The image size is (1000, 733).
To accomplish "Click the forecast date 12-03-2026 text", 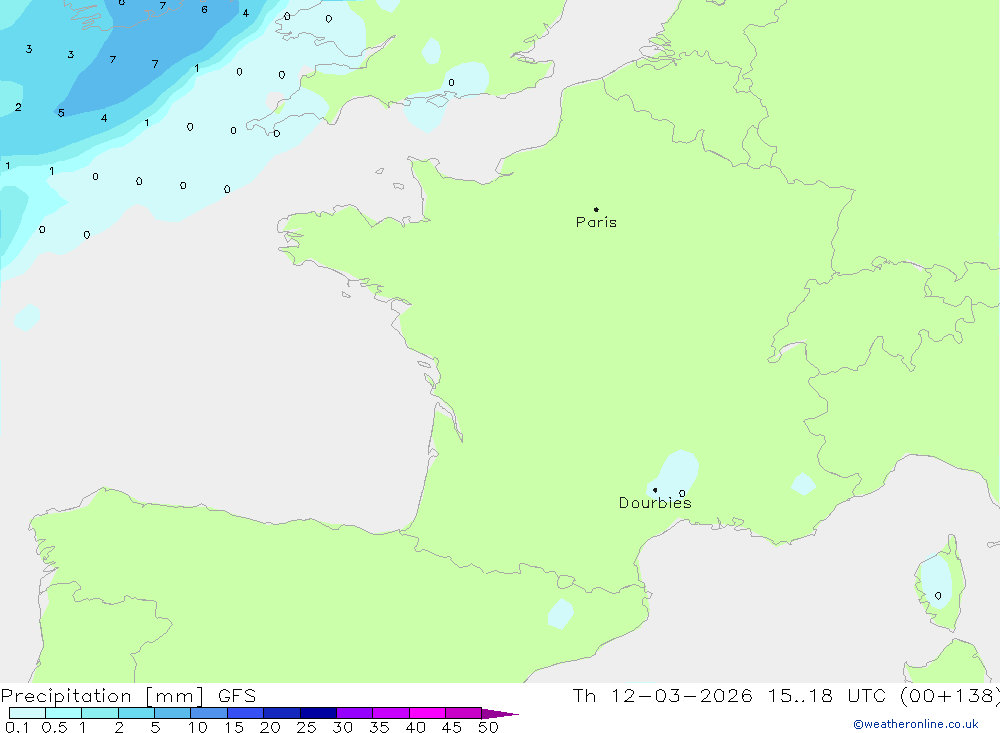I will (x=681, y=695).
